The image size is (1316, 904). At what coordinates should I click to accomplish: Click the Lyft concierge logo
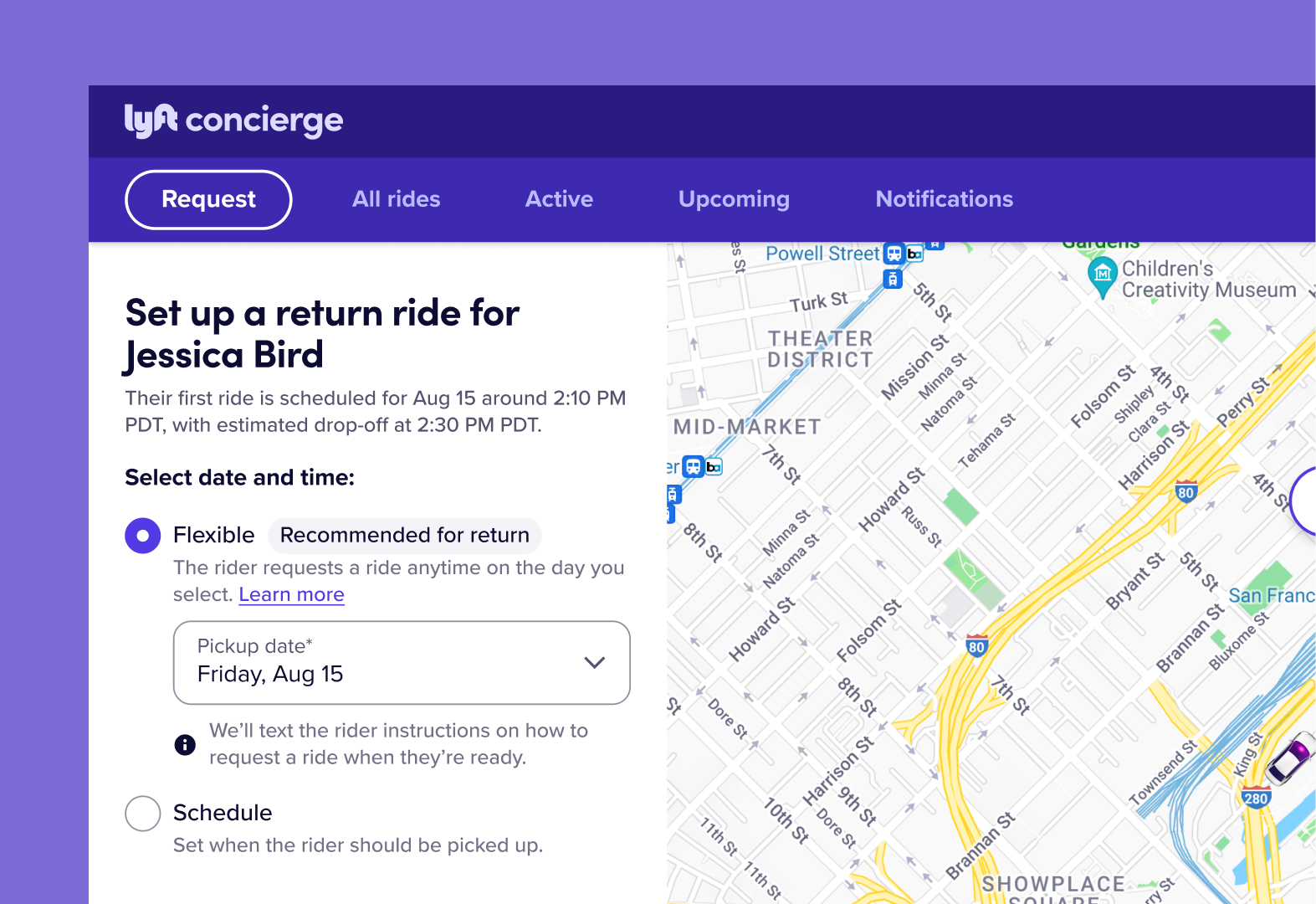click(233, 121)
